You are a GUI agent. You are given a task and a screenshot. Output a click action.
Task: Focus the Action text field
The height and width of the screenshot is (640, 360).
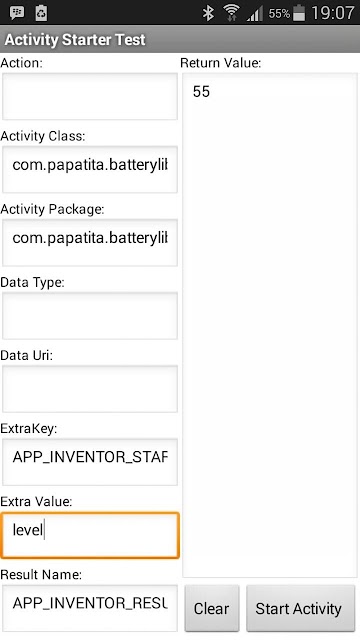pyautogui.click(x=90, y=96)
